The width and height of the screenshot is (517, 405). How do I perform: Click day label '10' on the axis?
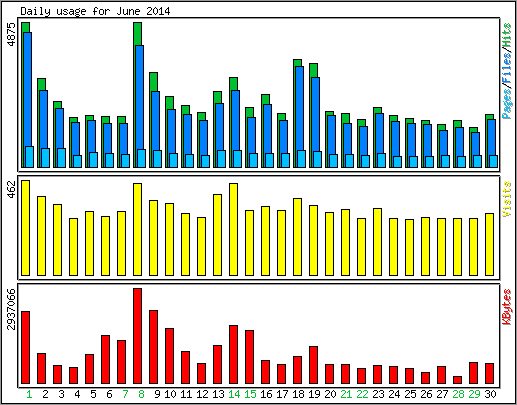coord(170,394)
